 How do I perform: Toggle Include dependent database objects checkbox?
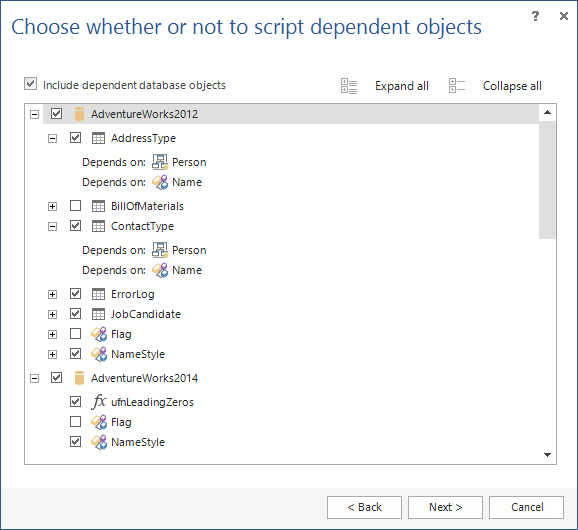tap(31, 84)
